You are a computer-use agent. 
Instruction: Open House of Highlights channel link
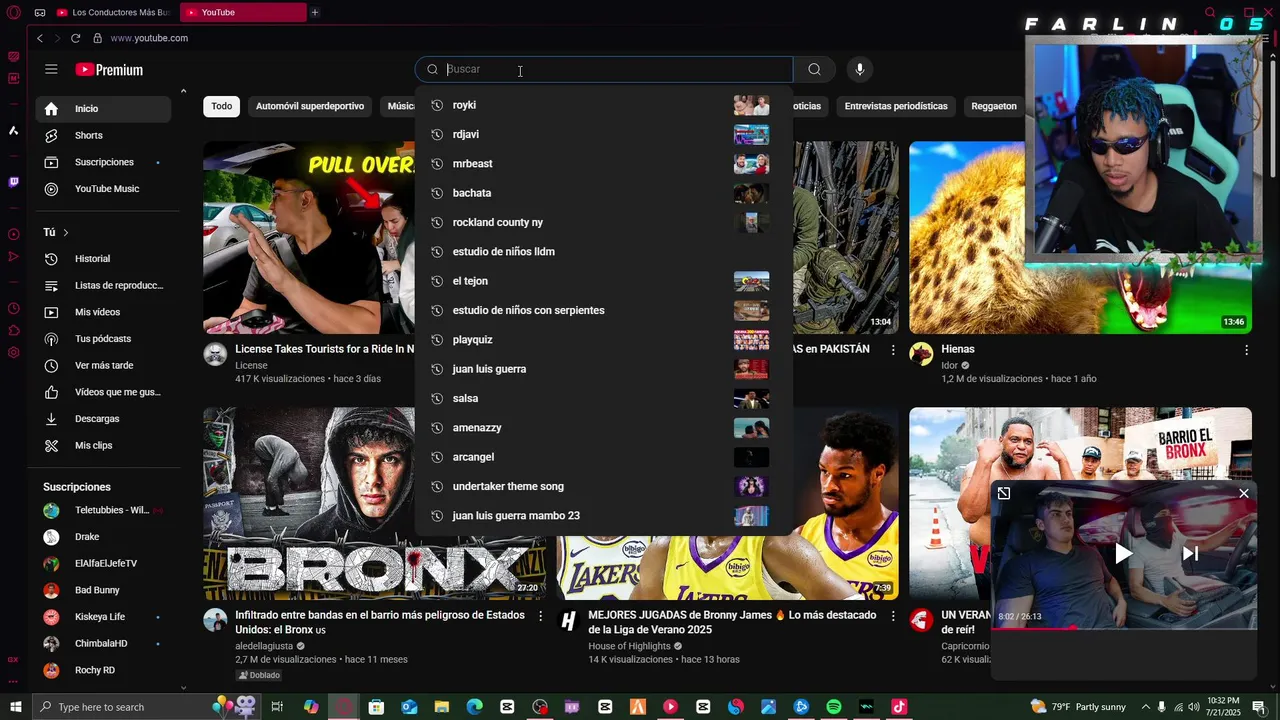click(629, 647)
